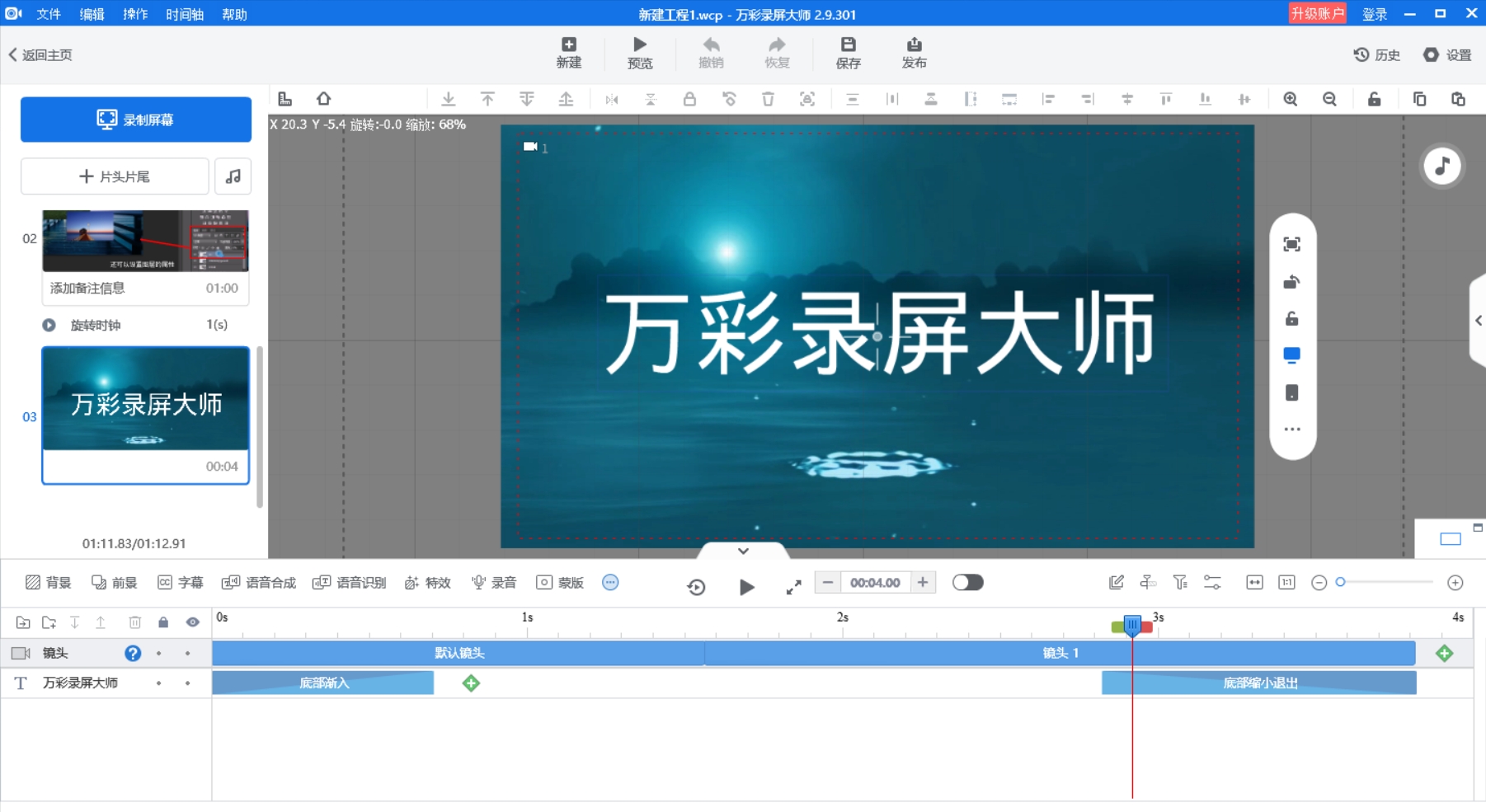Open the 编辑 menu

click(92, 14)
